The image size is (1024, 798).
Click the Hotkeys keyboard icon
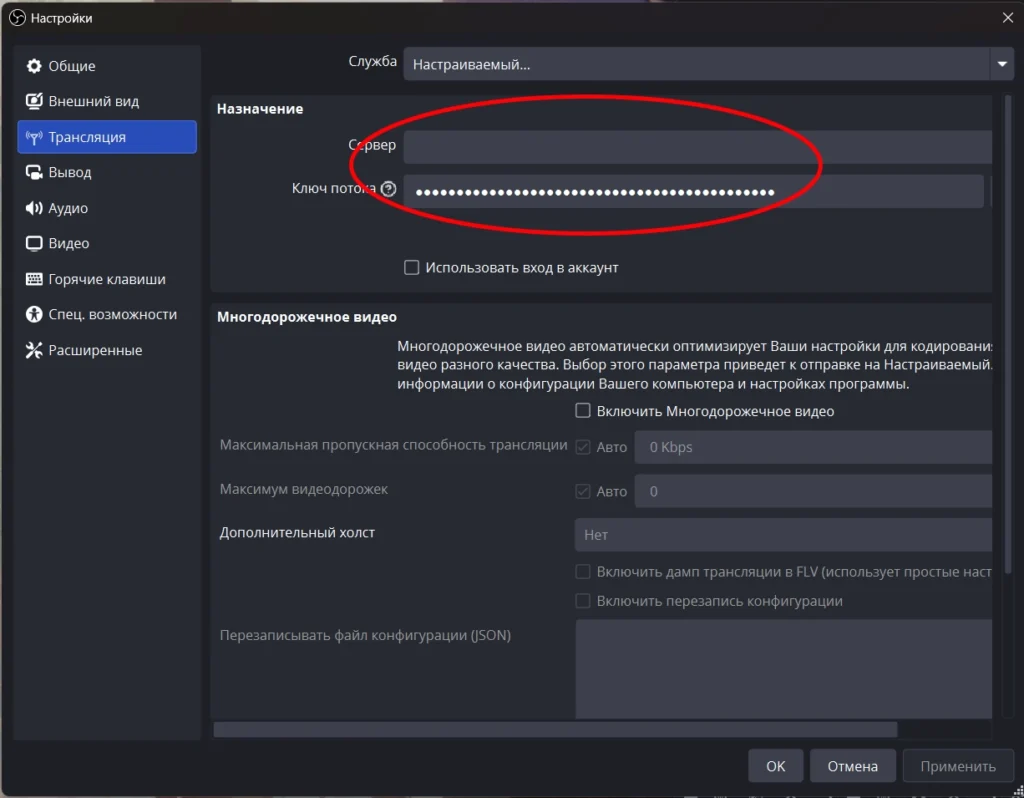34,279
